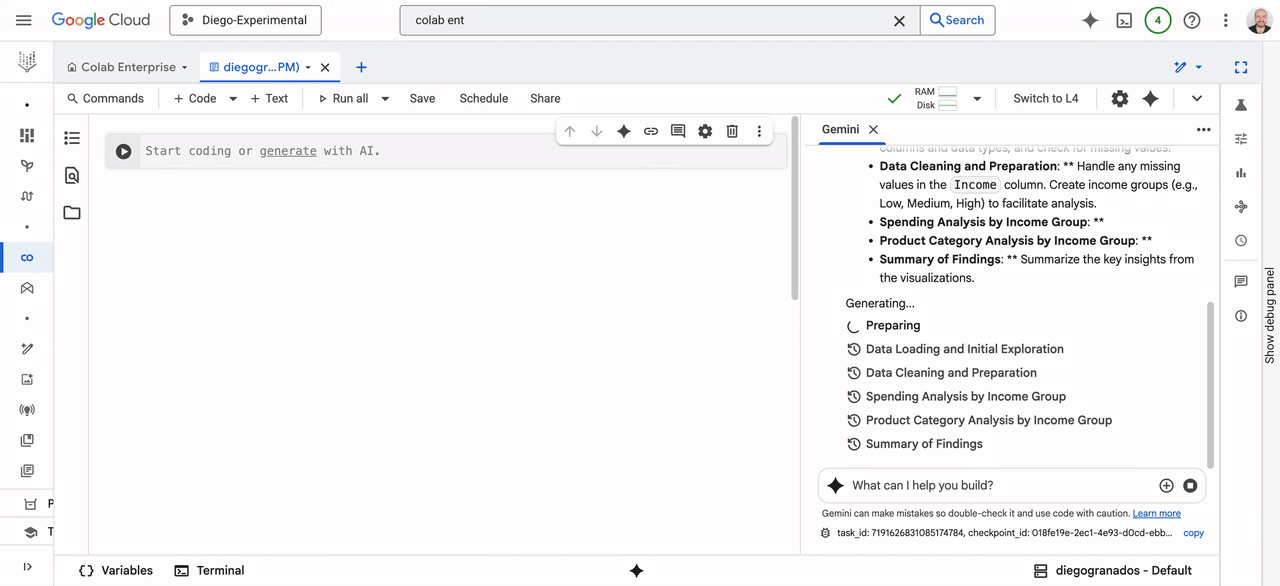1280x586 pixels.
Task: Show debug panel on right edge
Action: (x=1270, y=315)
